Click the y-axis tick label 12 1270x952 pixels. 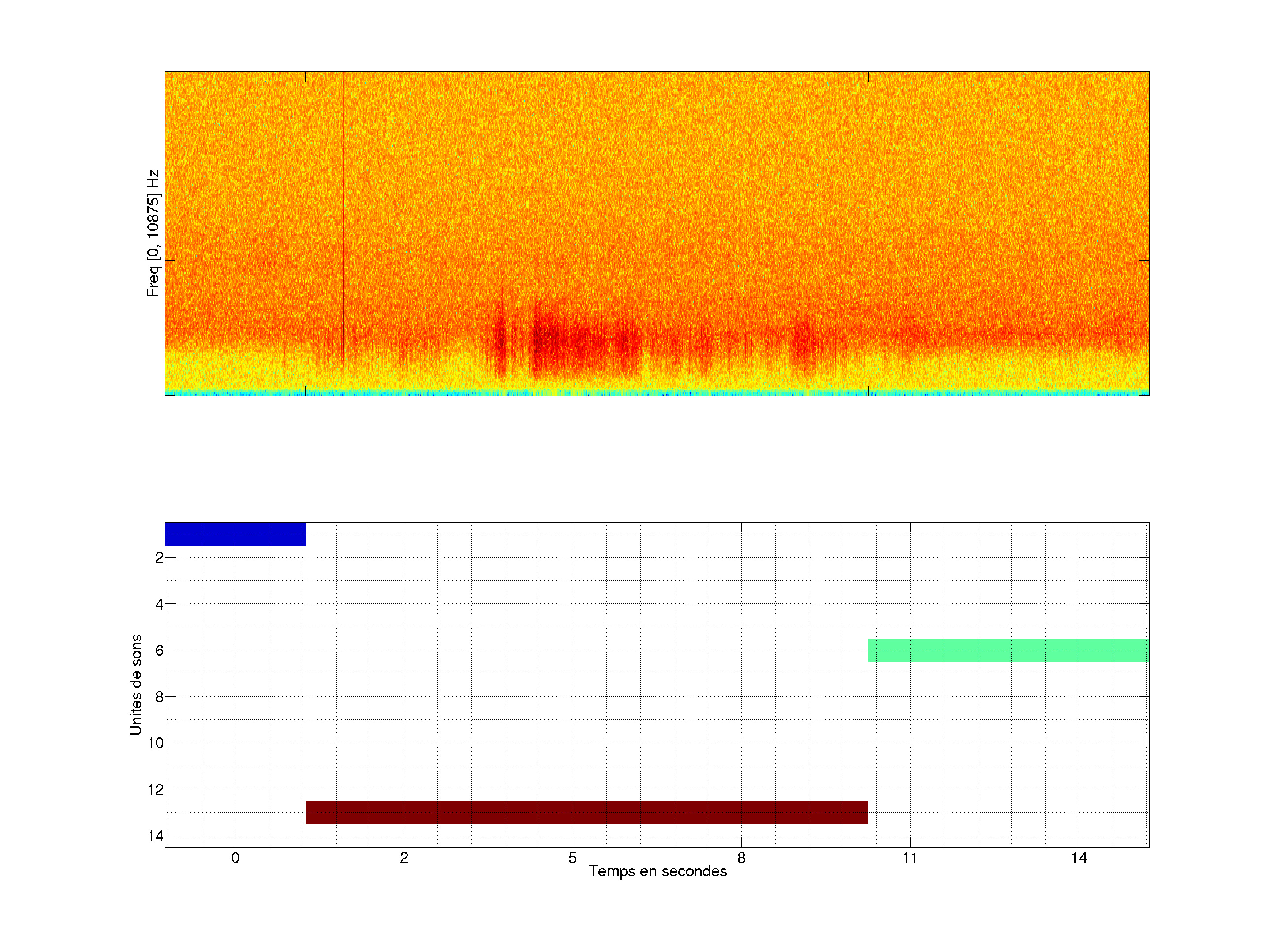click(156, 790)
